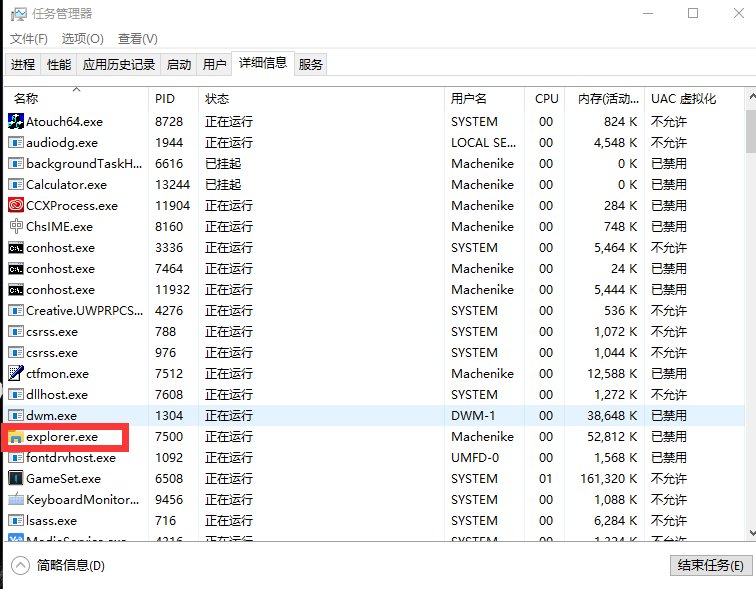Click the 结束任务(E) button
This screenshot has width=756, height=589.
711,565
